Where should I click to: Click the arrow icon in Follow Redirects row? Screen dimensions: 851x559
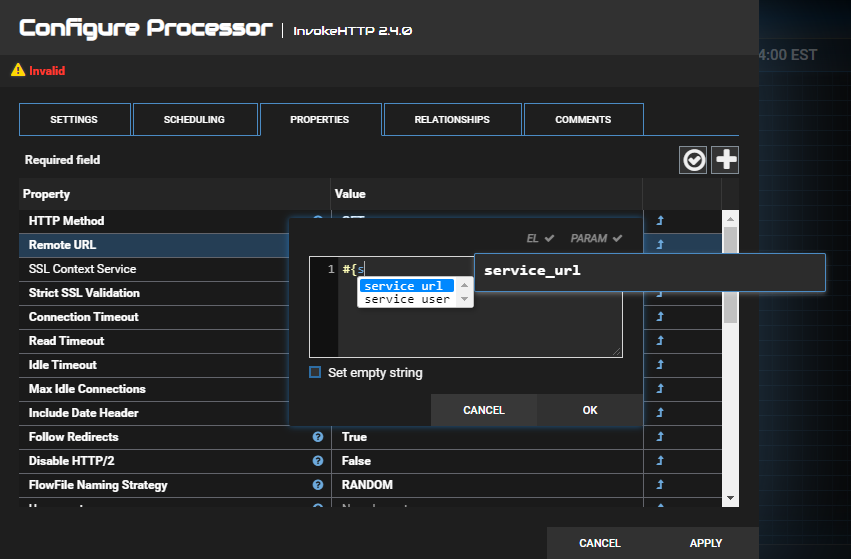(x=660, y=436)
